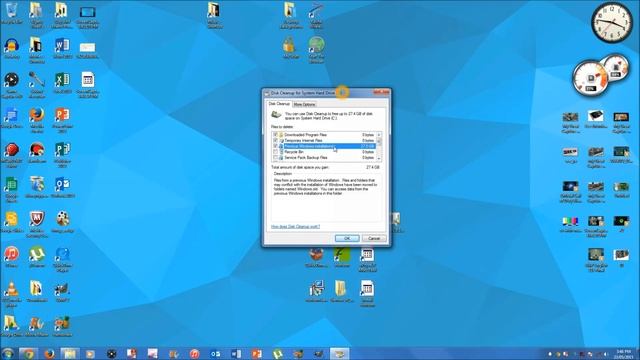Switch to the More Options tab
This screenshot has height=360, width=640.
tap(304, 104)
